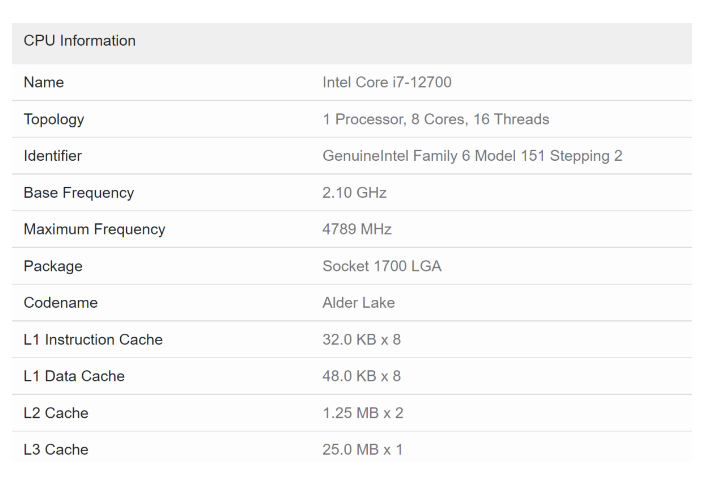Viewport: 702px width, 486px height.
Task: Select the Socket 1700 LGA value
Action: [383, 266]
